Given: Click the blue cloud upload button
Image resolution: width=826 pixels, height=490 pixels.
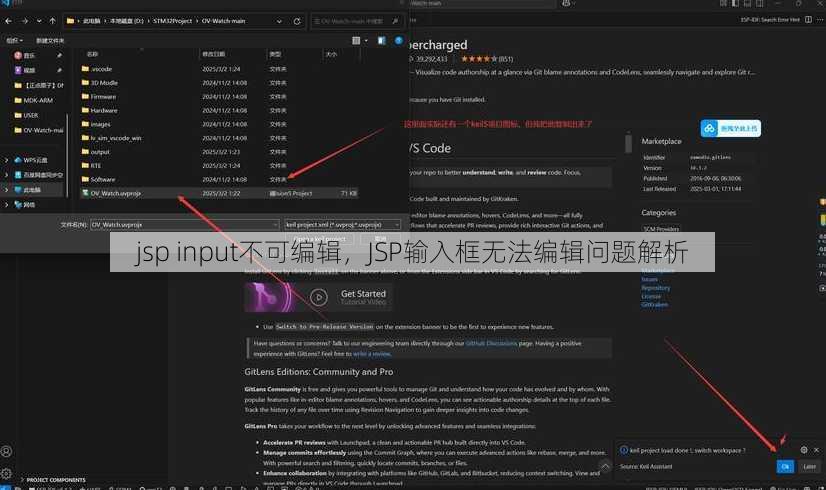Looking at the screenshot, I should pos(731,129).
